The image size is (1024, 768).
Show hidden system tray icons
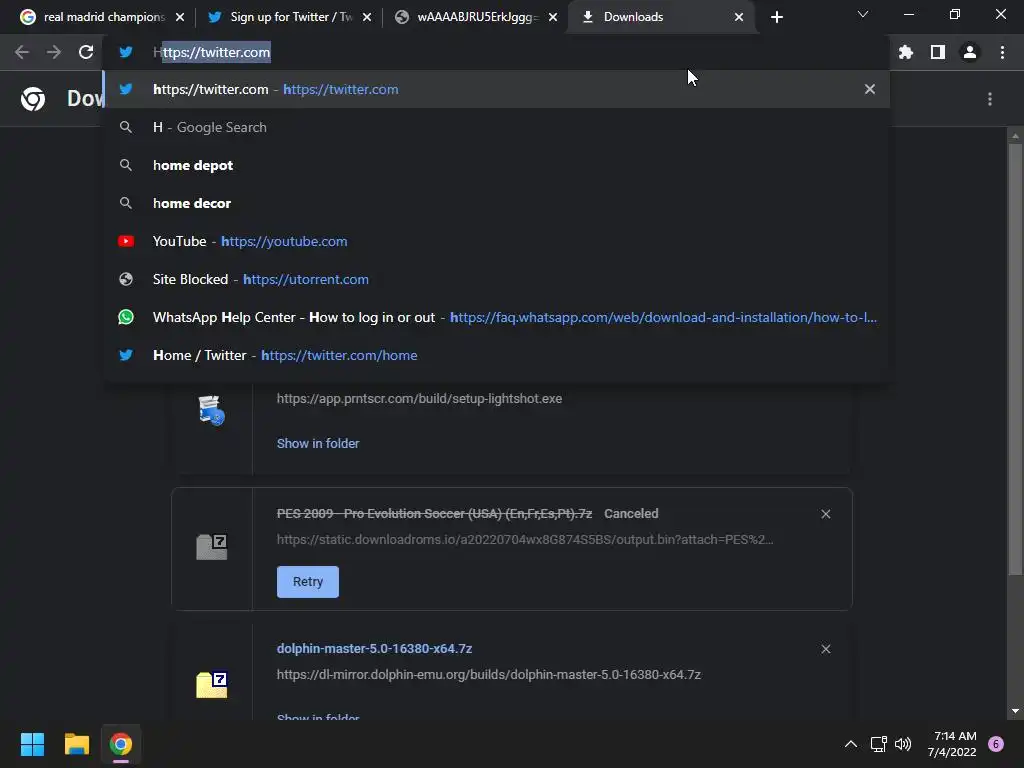[x=850, y=744]
